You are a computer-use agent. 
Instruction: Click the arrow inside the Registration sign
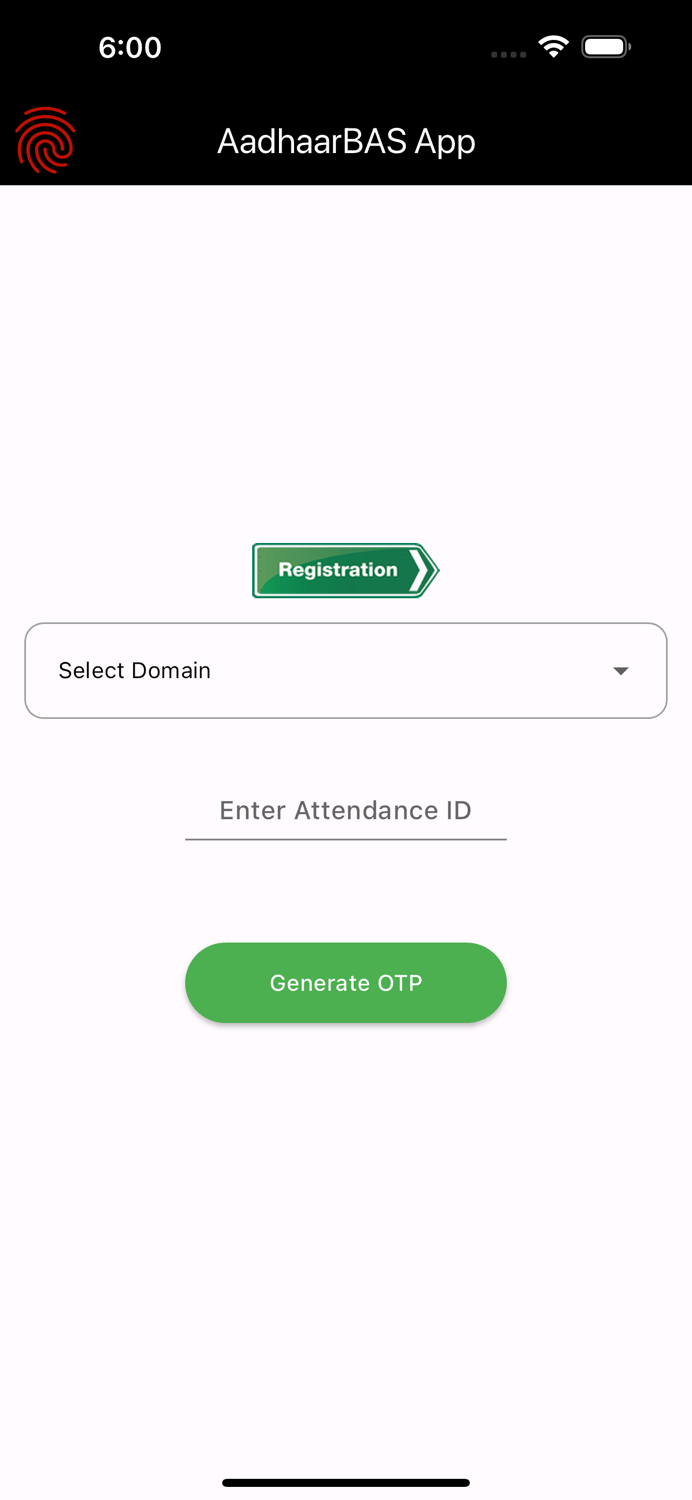coord(420,570)
